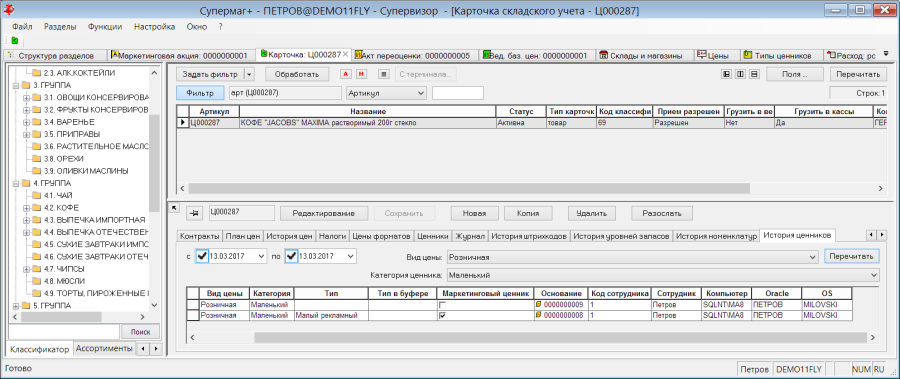This screenshot has width=900, height=379.
Task: Click the 'Разослать' button
Action: pyautogui.click(x=662, y=213)
